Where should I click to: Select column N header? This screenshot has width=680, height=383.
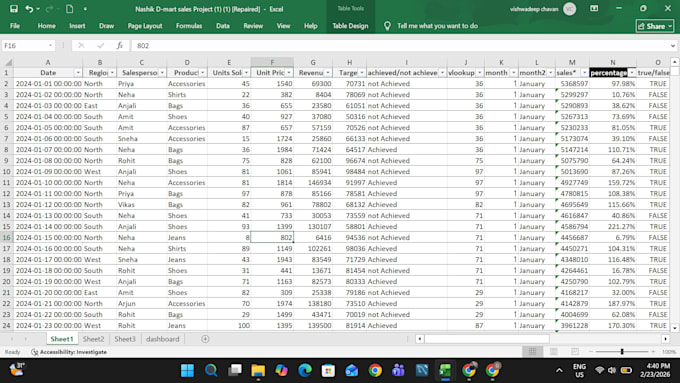click(x=612, y=62)
